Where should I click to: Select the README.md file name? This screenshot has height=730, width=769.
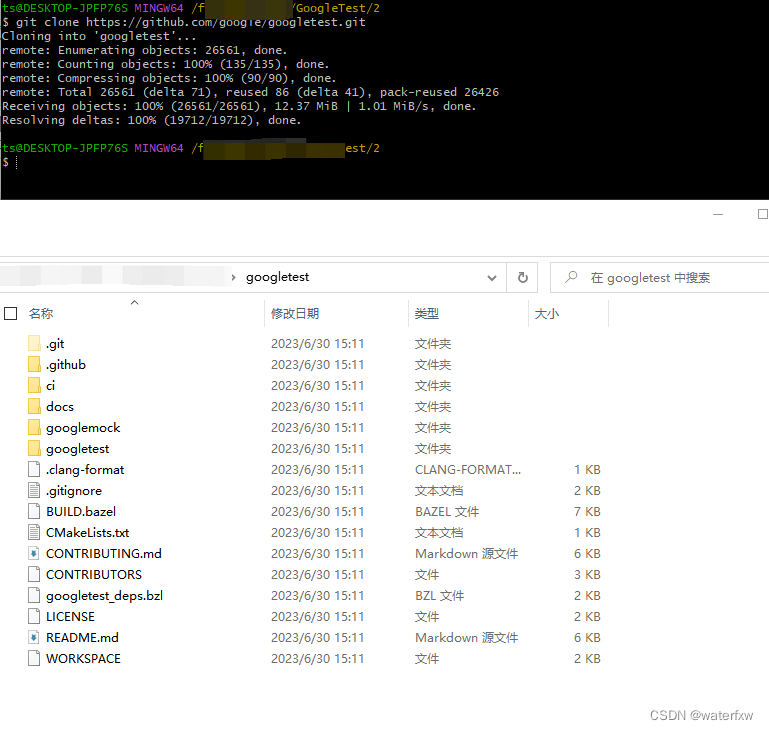[82, 637]
